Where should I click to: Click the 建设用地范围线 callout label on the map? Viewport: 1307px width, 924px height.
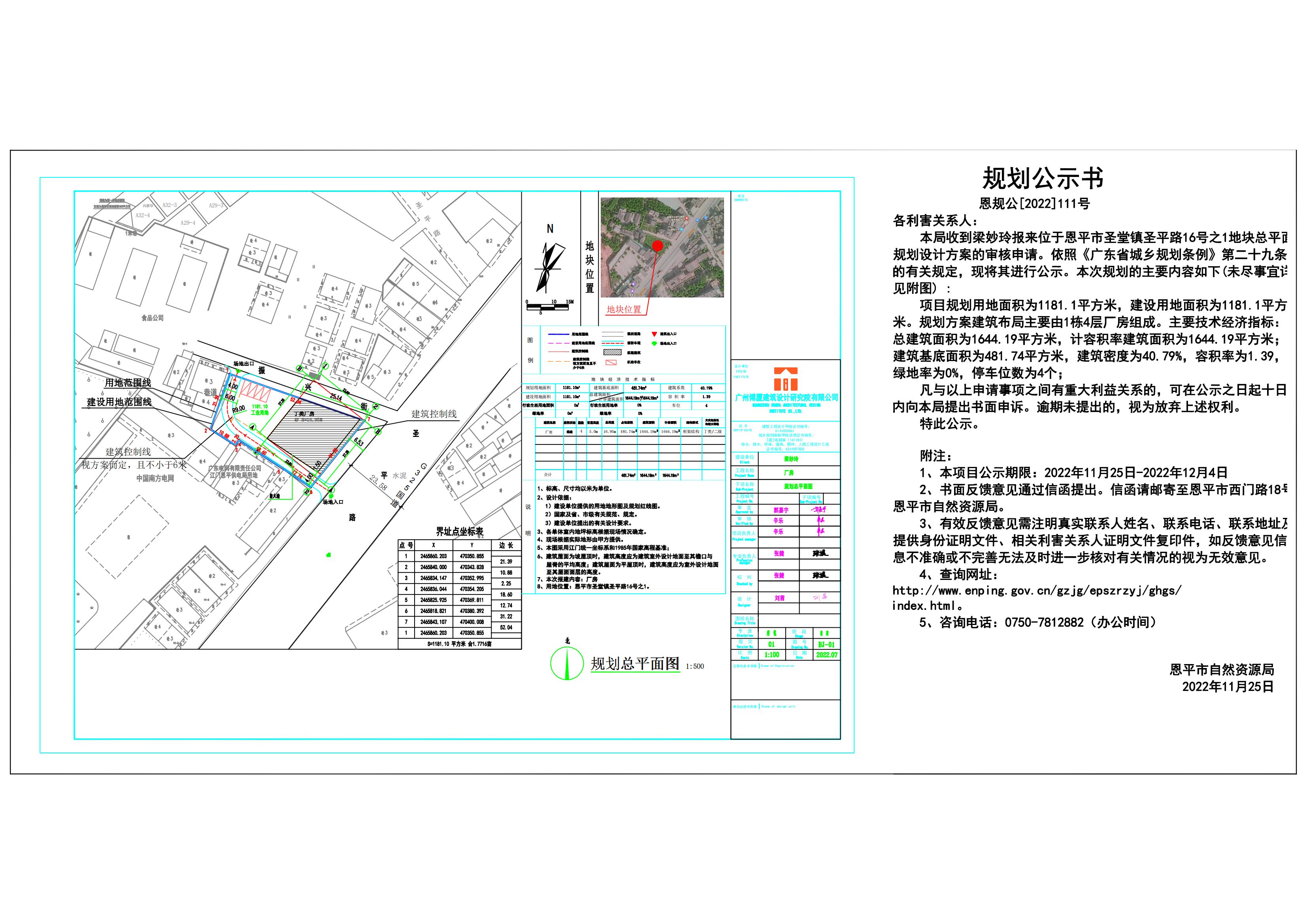[119, 402]
